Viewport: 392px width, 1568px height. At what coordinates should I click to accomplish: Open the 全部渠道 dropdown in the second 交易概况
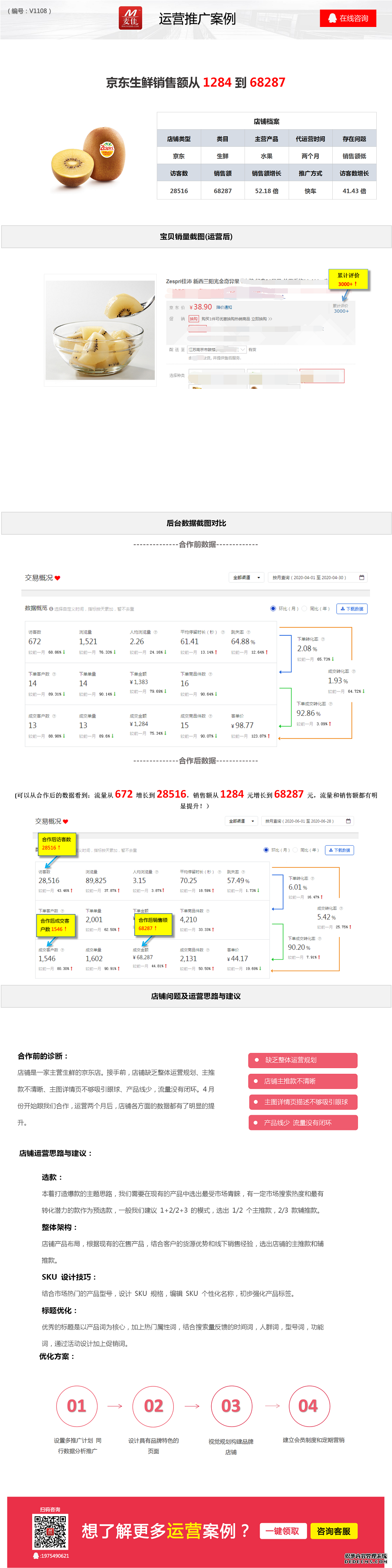(x=241, y=821)
